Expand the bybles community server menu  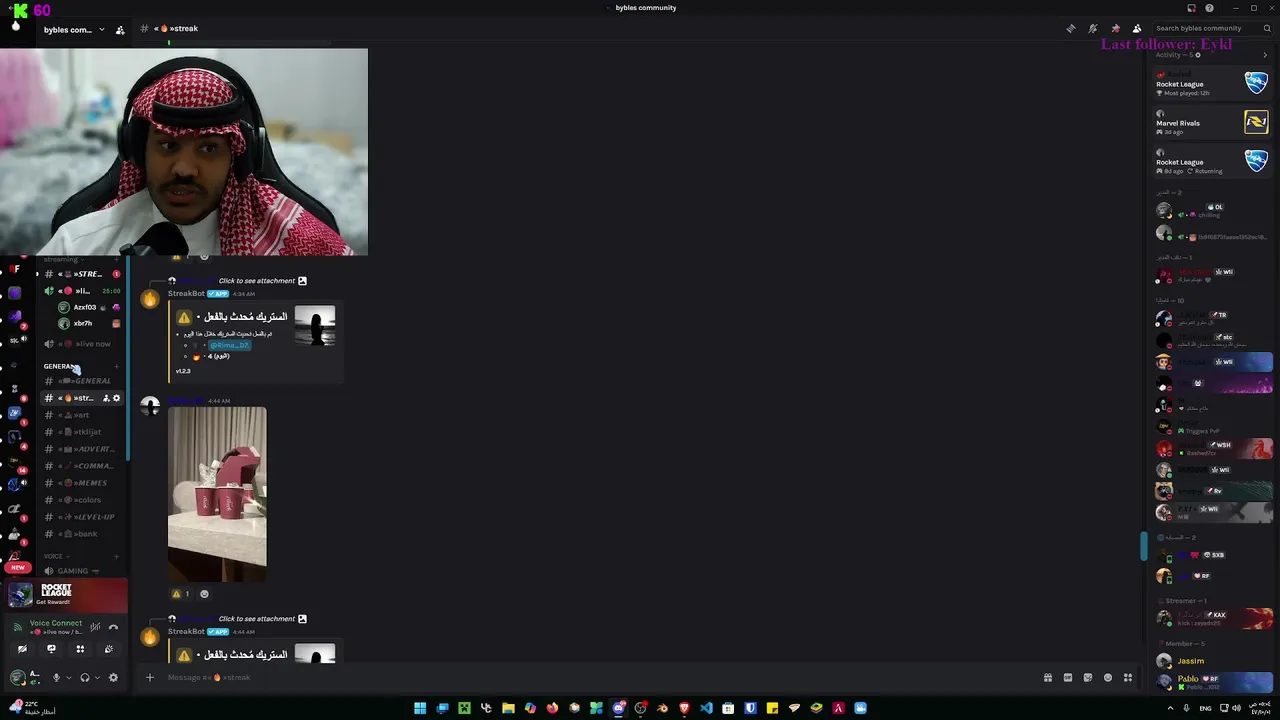click(74, 30)
